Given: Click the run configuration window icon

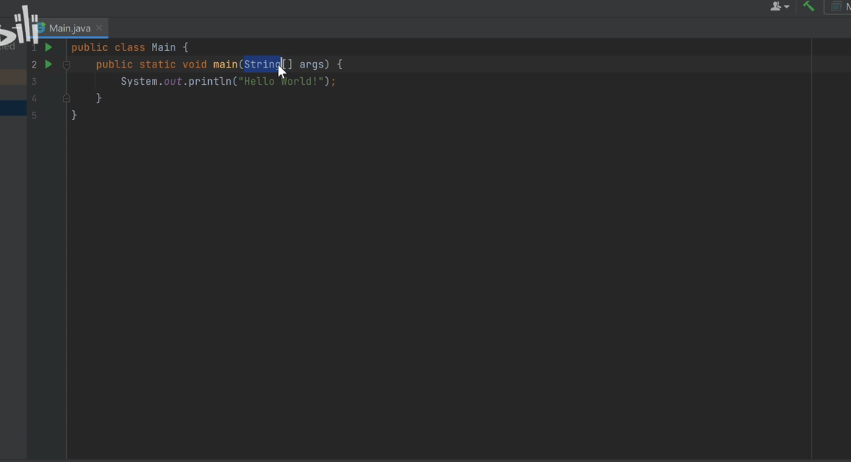Looking at the screenshot, I should point(836,7).
